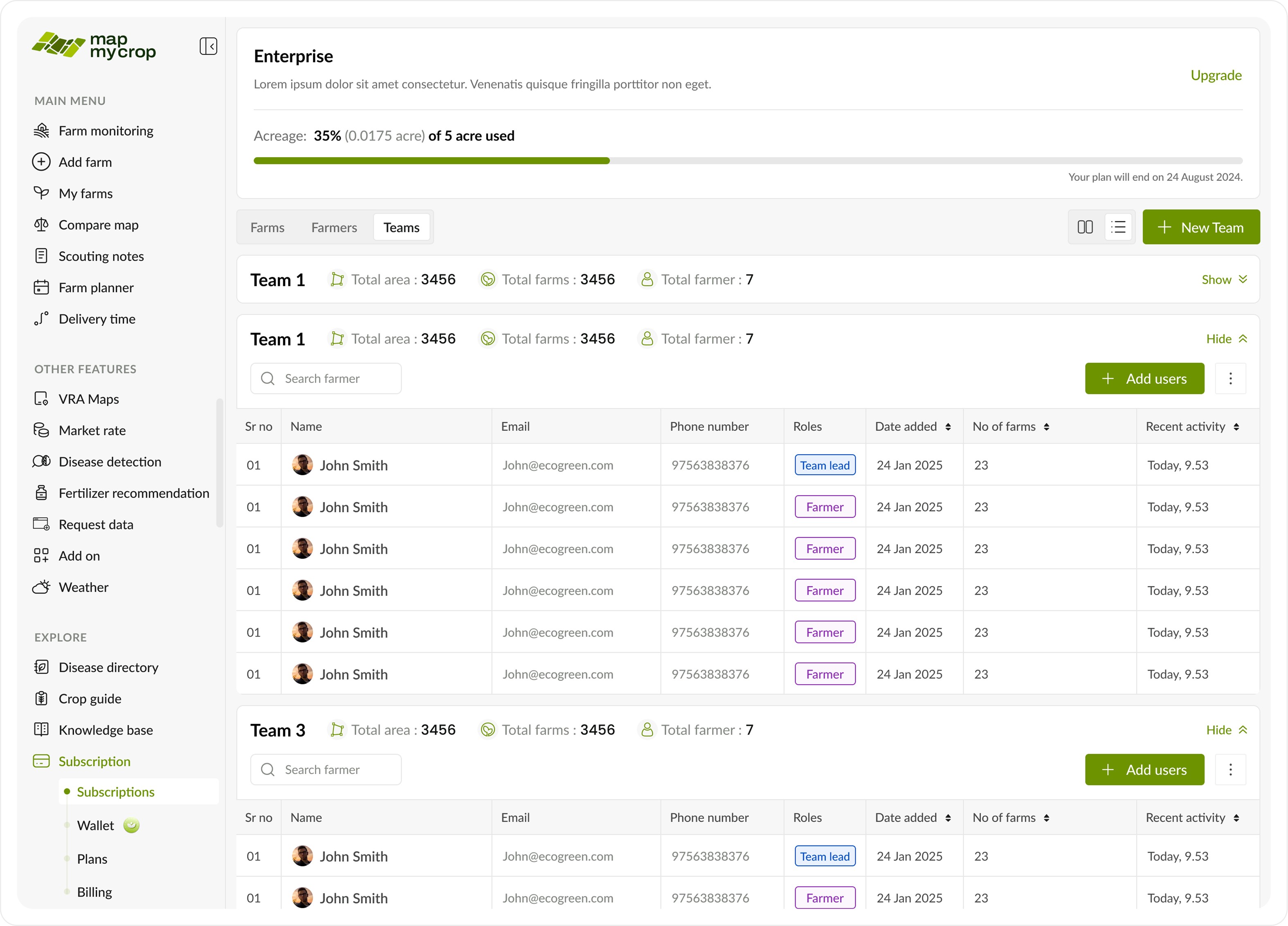Switch to list view layout

click(1118, 227)
